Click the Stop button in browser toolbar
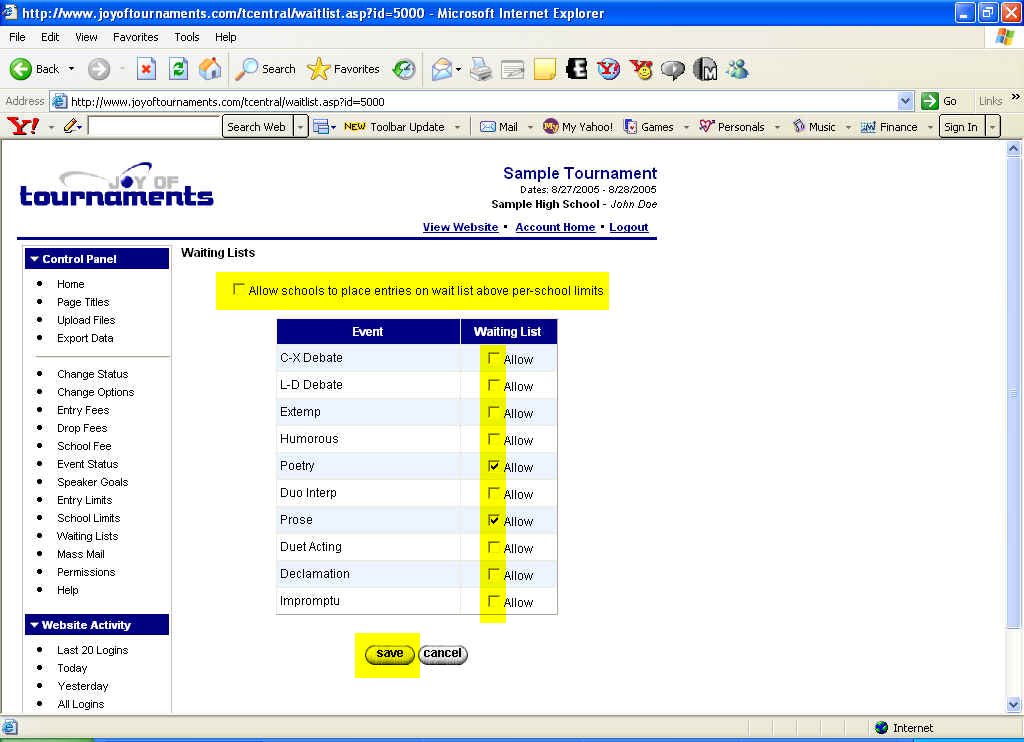Image resolution: width=1024 pixels, height=742 pixels. pos(146,69)
